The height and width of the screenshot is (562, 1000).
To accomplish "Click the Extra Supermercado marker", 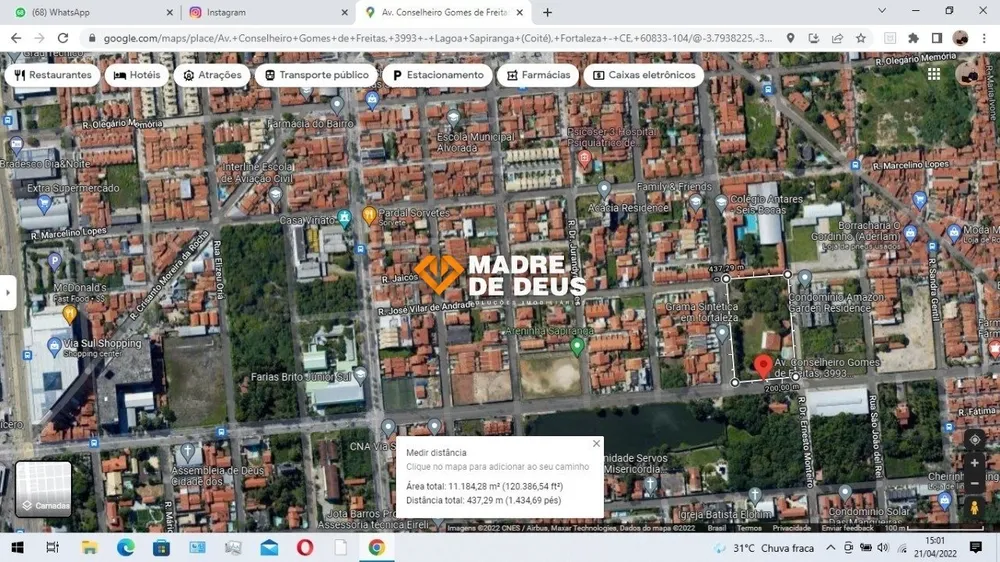I will (x=44, y=203).
